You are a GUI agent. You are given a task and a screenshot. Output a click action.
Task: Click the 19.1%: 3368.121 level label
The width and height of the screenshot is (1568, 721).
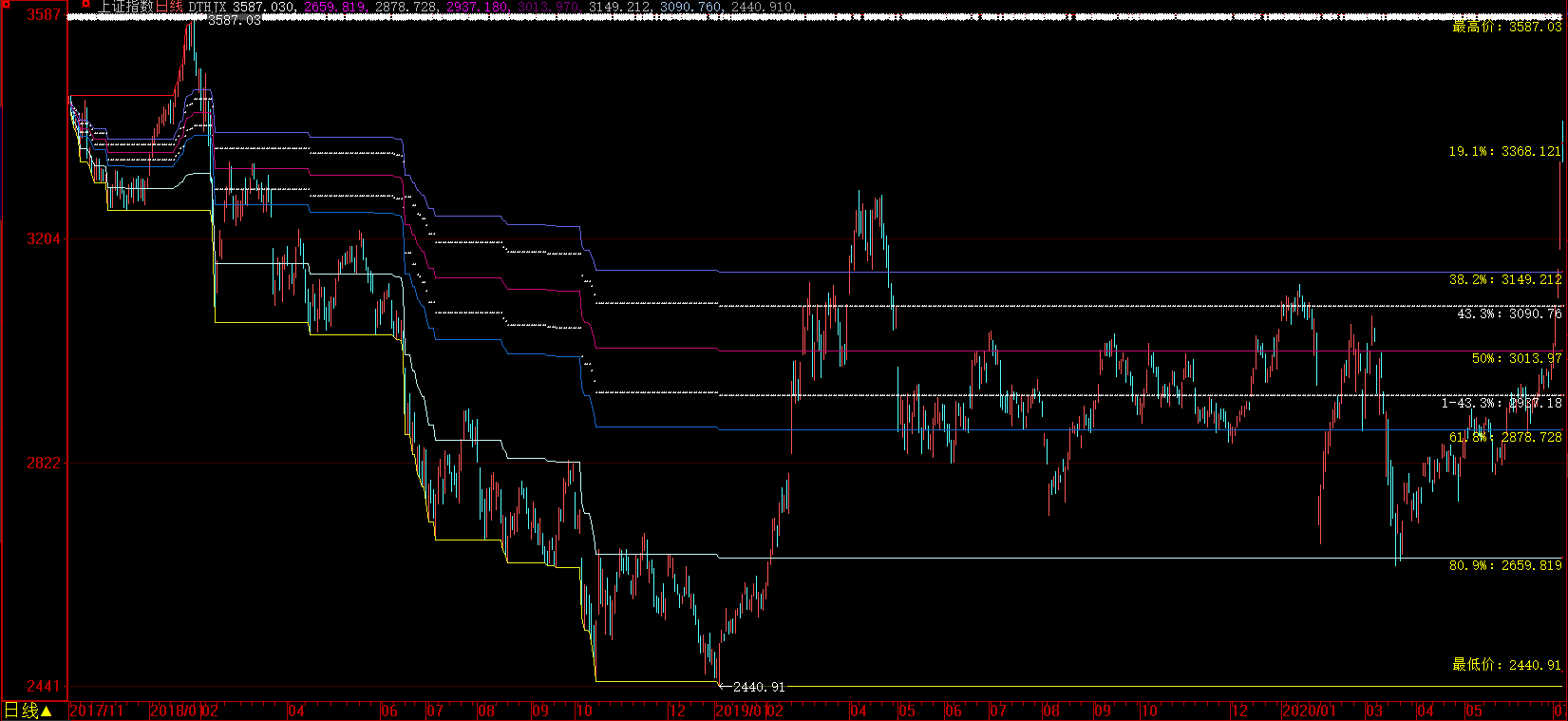[x=1504, y=151]
